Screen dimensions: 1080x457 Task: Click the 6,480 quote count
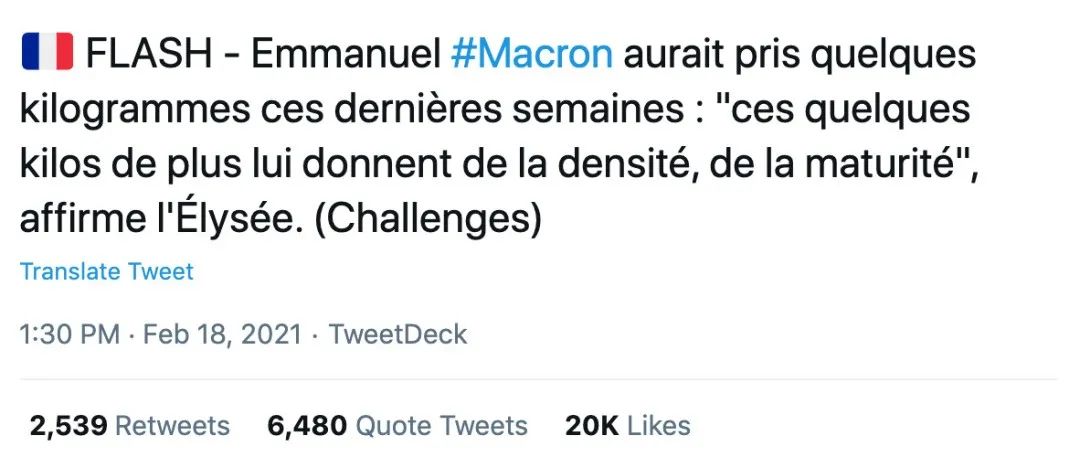[307, 425]
